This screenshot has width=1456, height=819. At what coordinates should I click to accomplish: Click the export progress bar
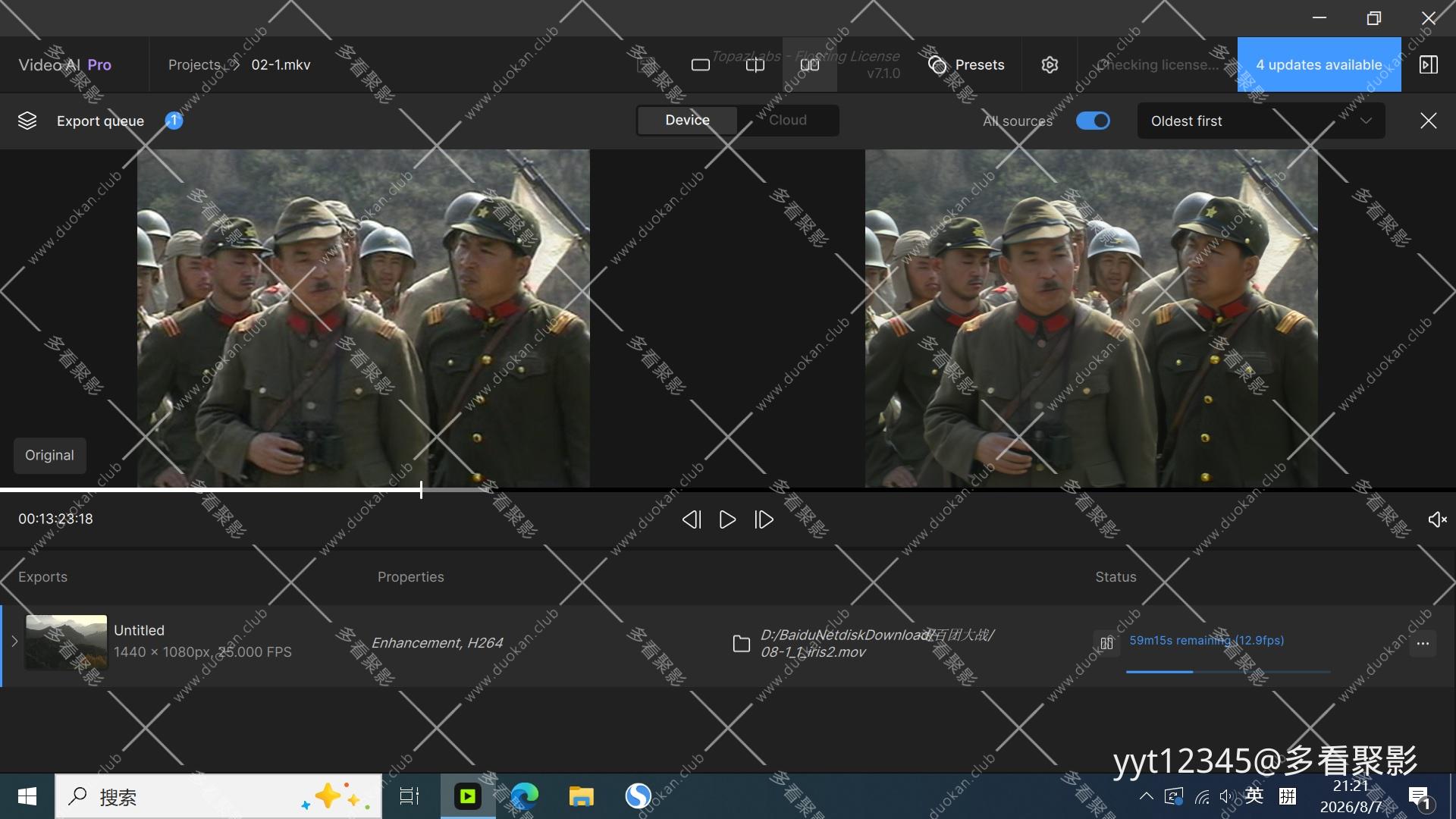pyautogui.click(x=1228, y=672)
